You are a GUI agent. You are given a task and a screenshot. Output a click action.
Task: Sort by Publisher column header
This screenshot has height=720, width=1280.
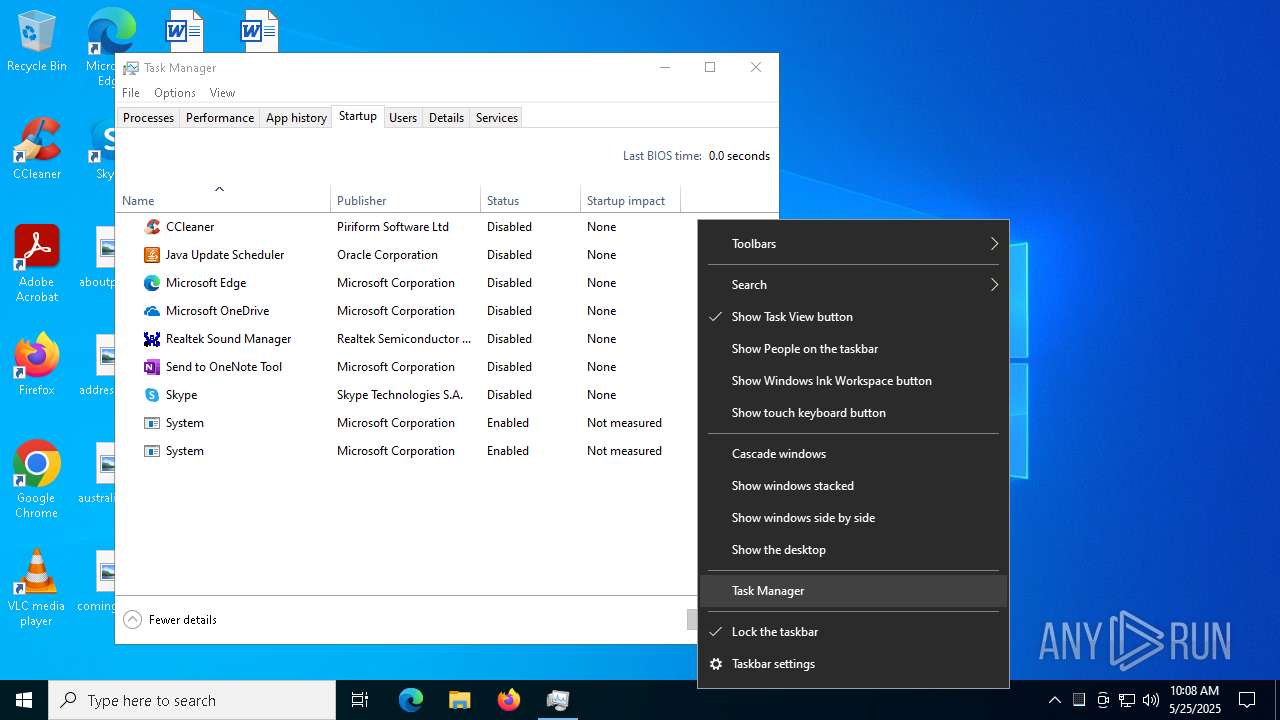click(405, 200)
